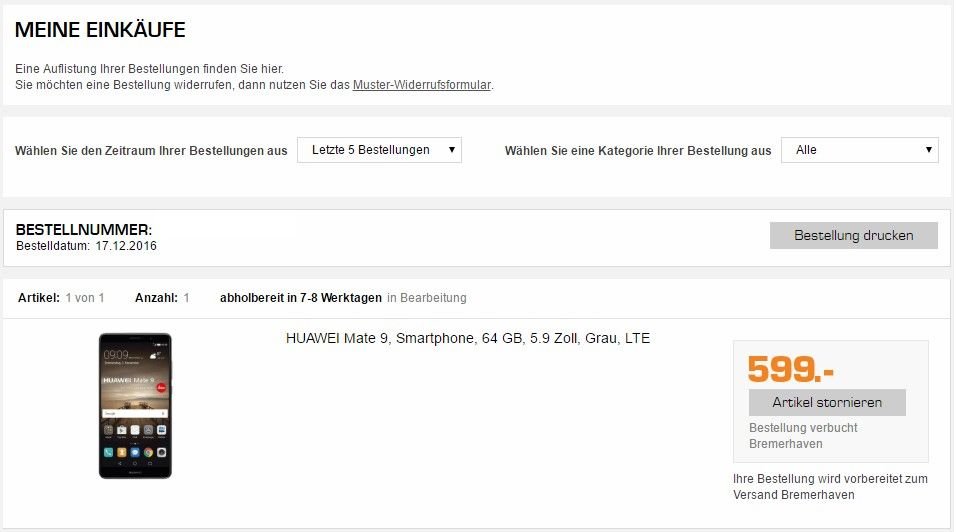Click the Bestellung drucken button
The height and width of the screenshot is (532, 956).
point(853,235)
